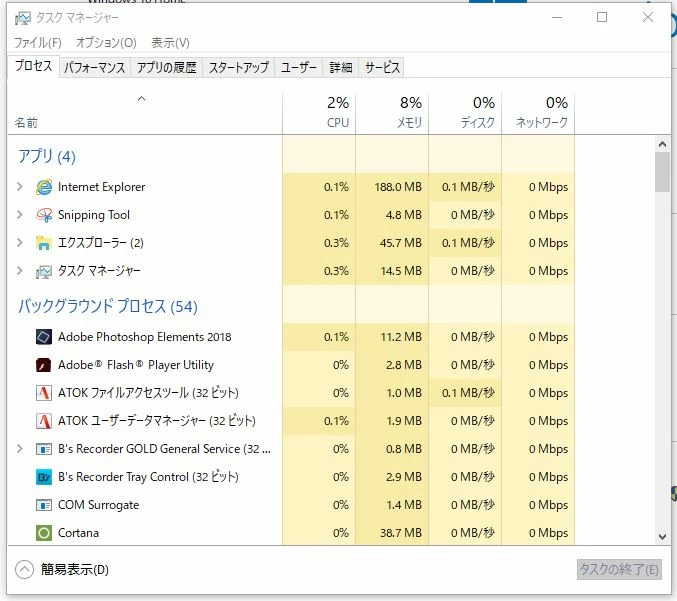The image size is (677, 601).
Task: Click the 簡易表示 up-arrow circle icon
Action: [25, 569]
